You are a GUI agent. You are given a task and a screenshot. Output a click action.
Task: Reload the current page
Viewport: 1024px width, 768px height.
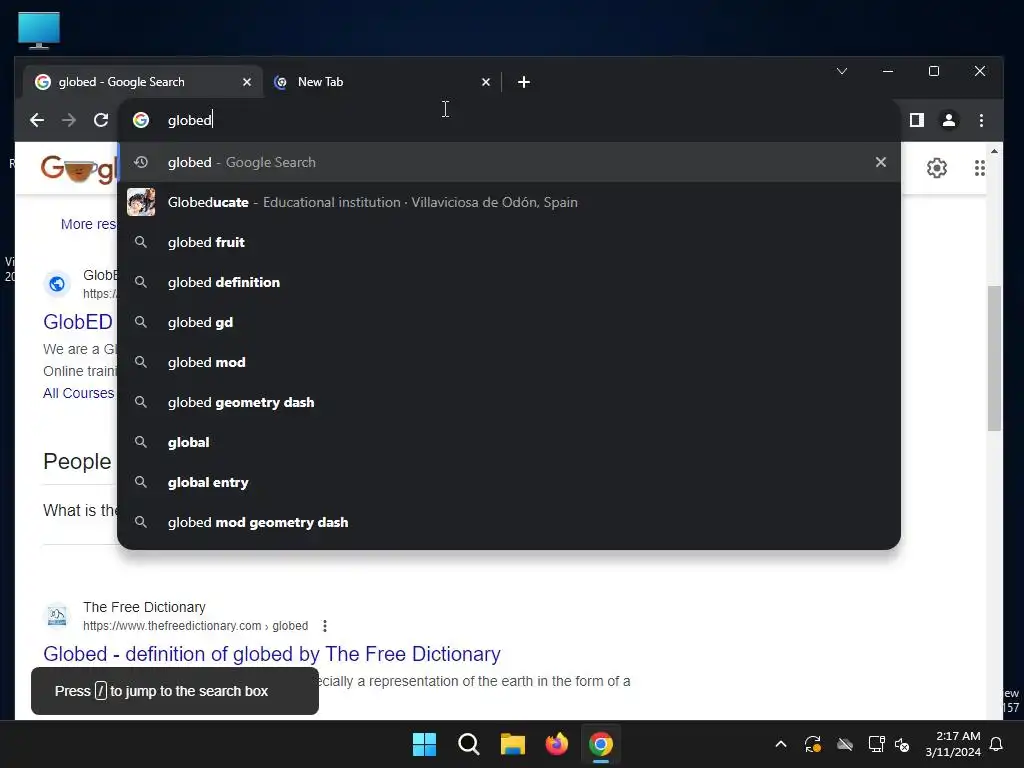[x=101, y=120]
